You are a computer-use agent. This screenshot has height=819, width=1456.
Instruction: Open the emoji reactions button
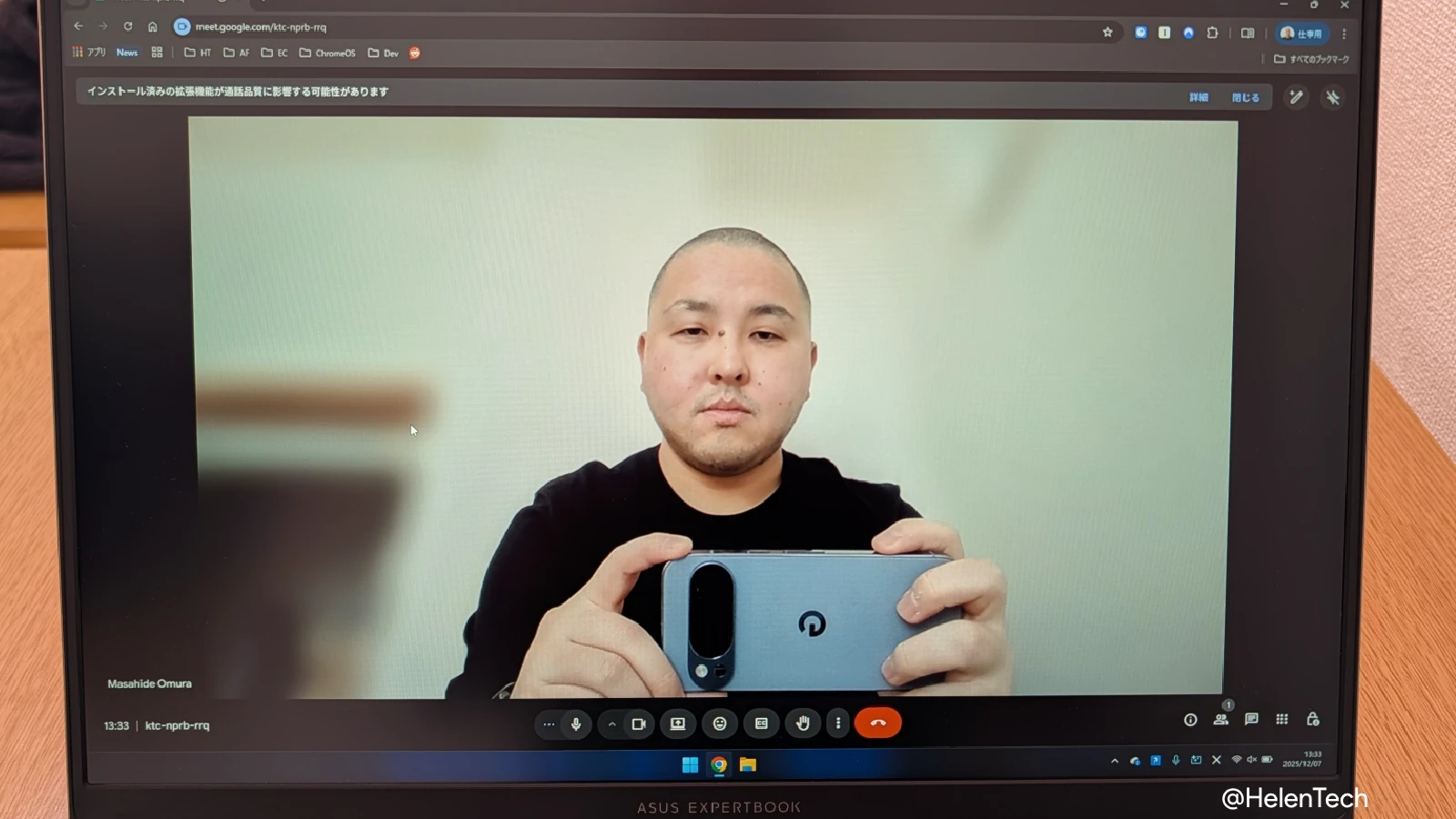click(720, 723)
